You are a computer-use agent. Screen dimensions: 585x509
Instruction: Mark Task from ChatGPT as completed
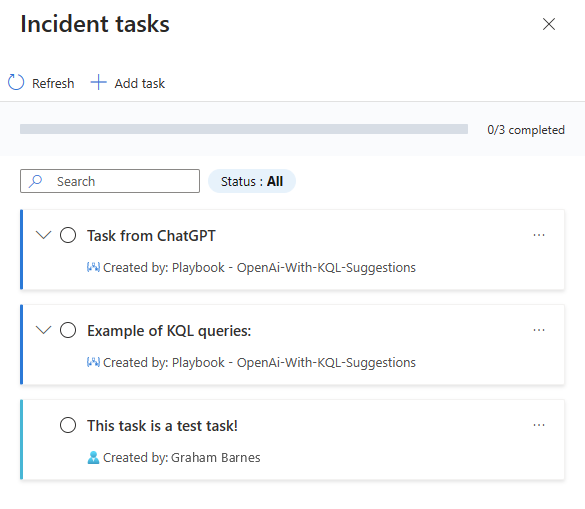[68, 235]
